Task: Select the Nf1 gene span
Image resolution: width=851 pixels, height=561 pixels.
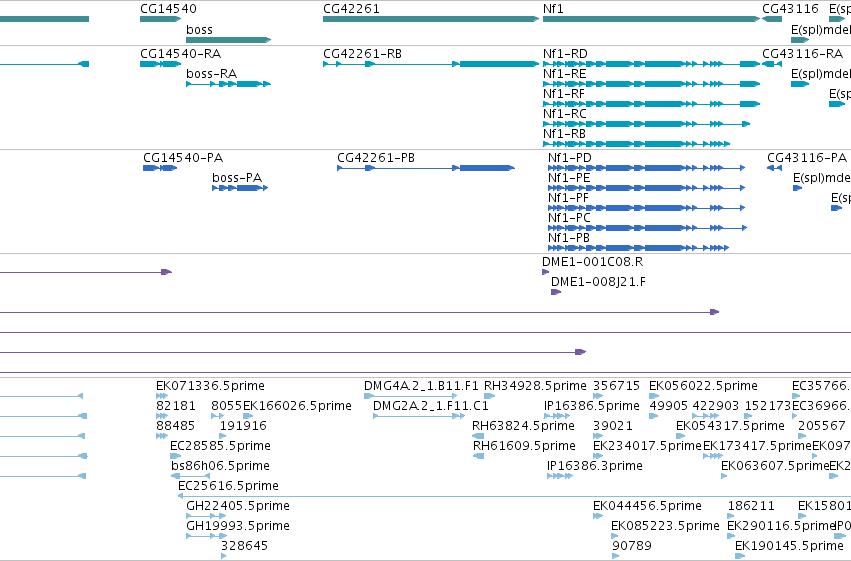Action: point(651,19)
